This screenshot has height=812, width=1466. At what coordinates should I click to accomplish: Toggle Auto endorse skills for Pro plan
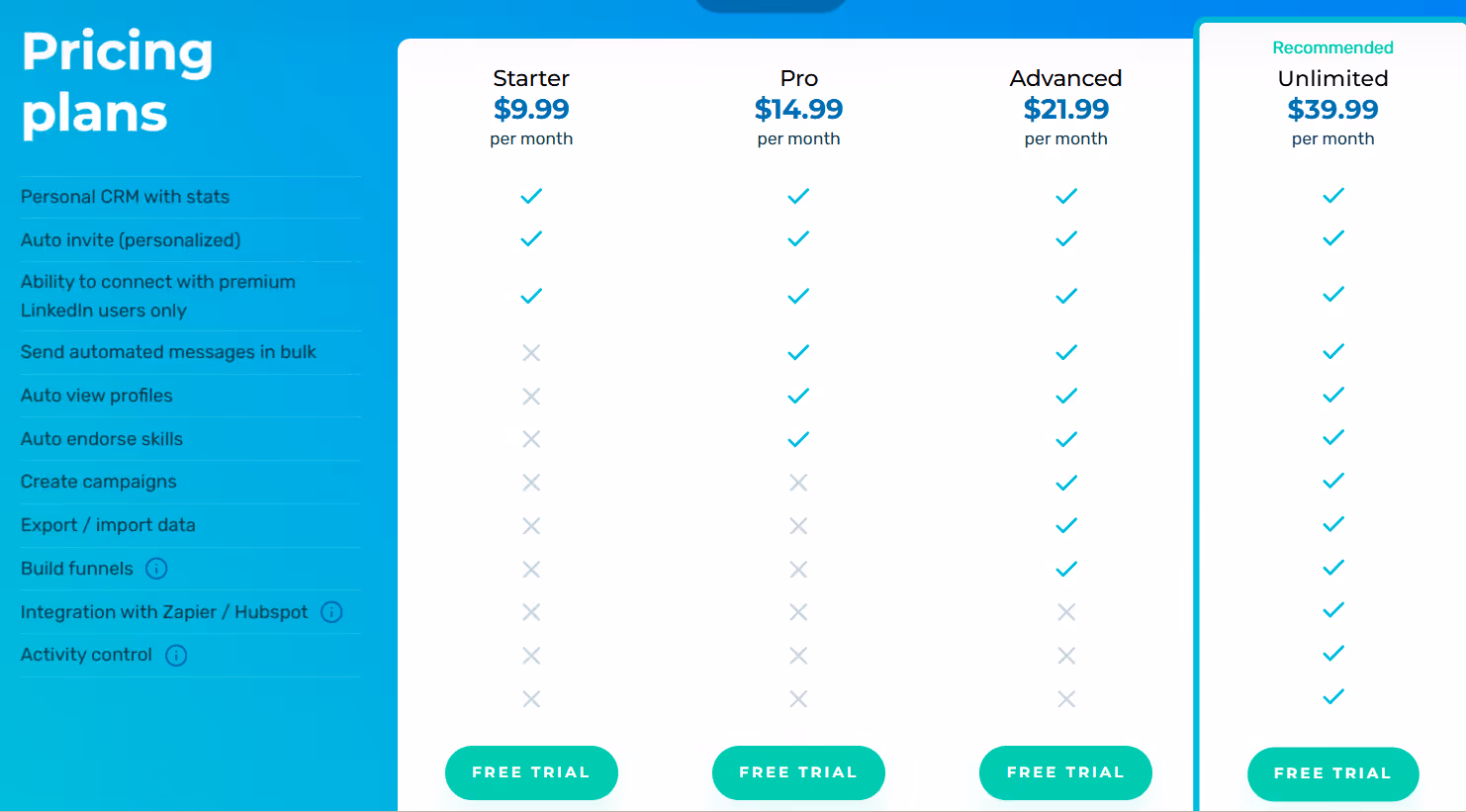point(798,437)
